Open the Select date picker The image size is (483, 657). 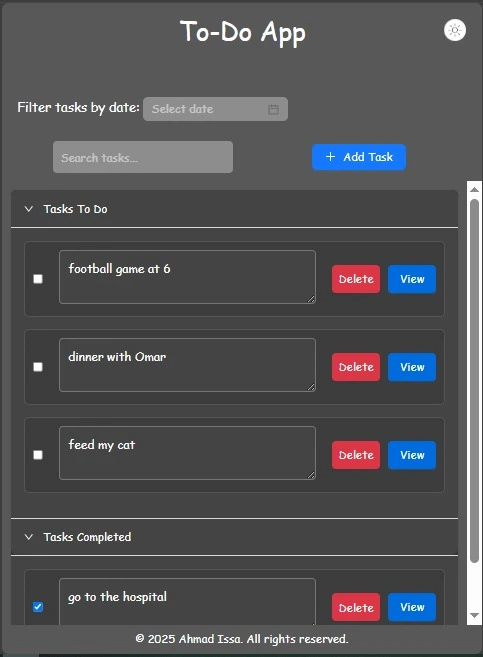(215, 109)
